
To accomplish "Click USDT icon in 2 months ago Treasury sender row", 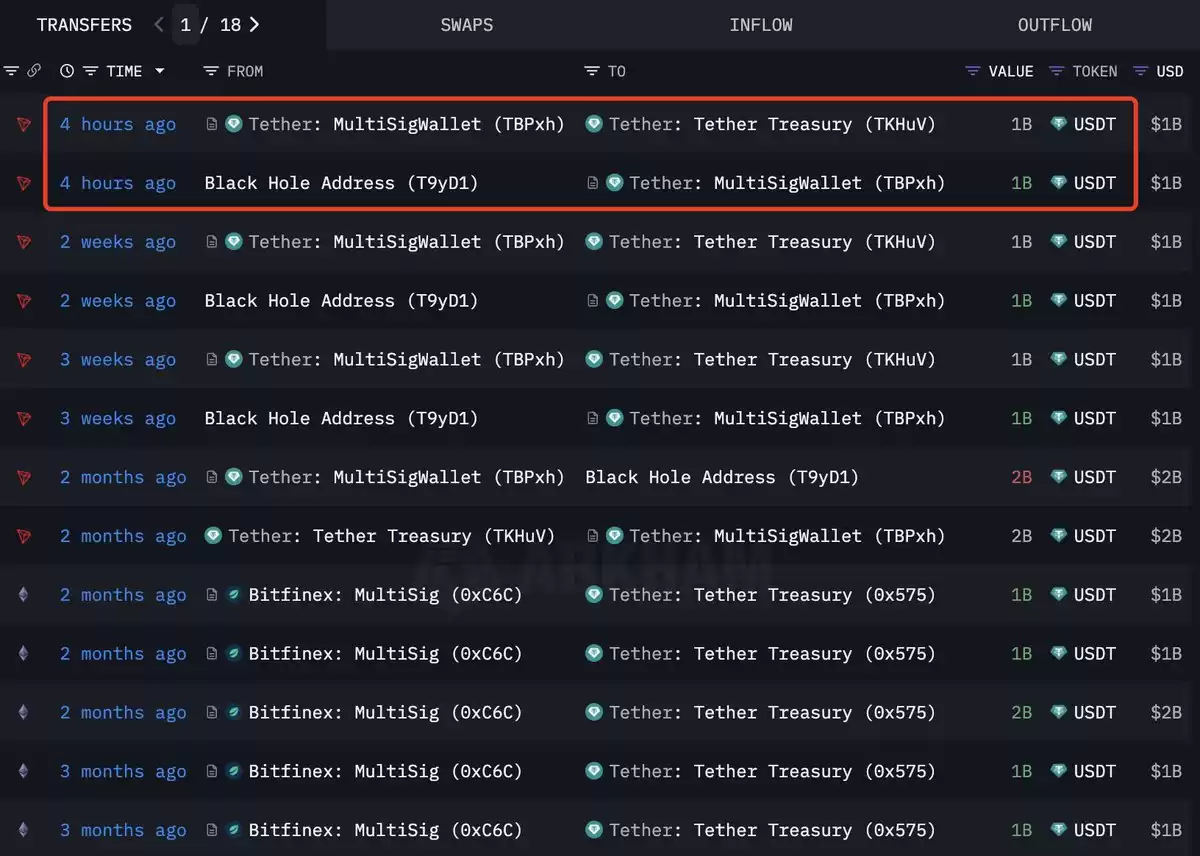I will [x=1058, y=536].
